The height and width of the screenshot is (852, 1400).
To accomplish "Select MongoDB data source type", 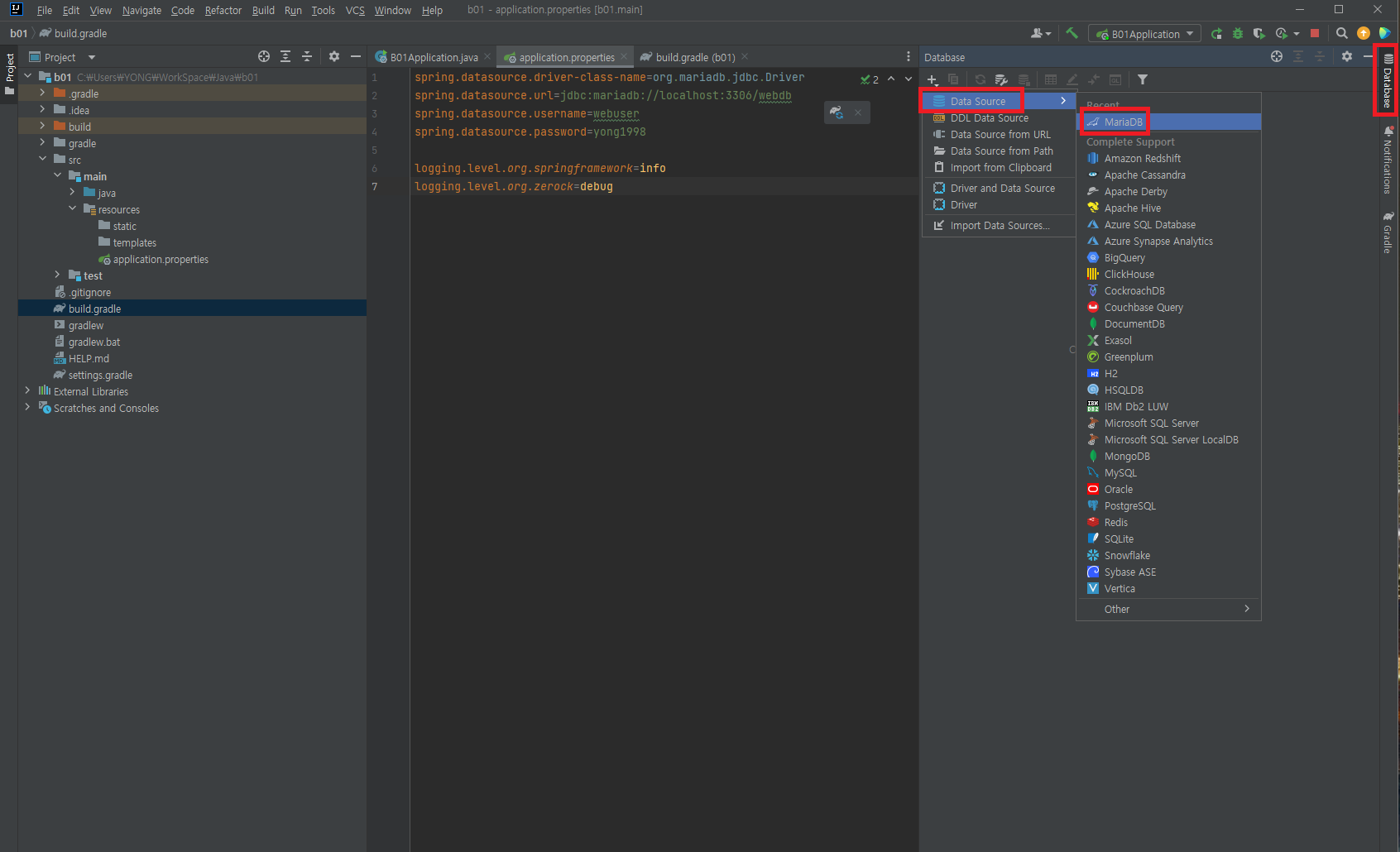I will [x=1168, y=457].
